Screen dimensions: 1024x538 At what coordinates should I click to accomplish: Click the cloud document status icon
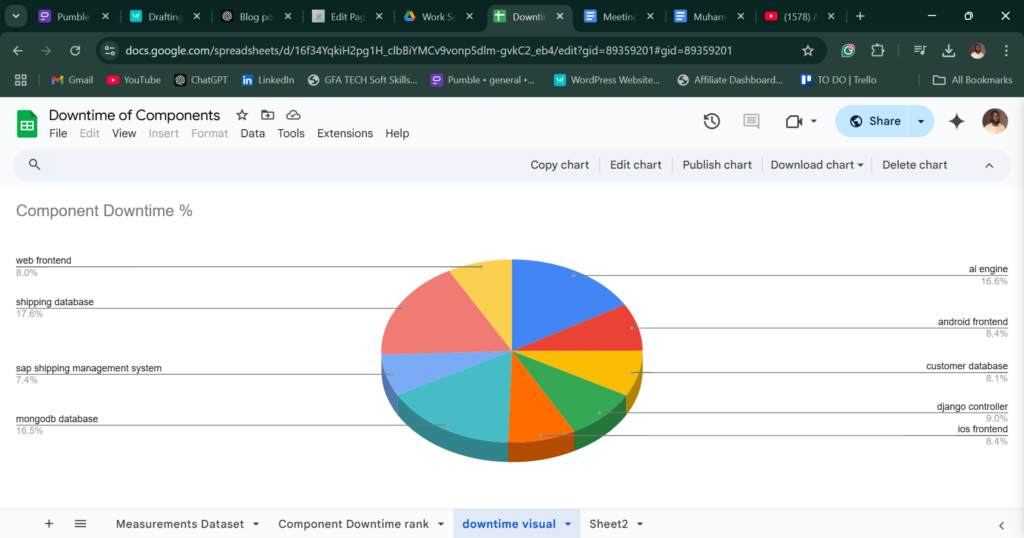click(293, 115)
